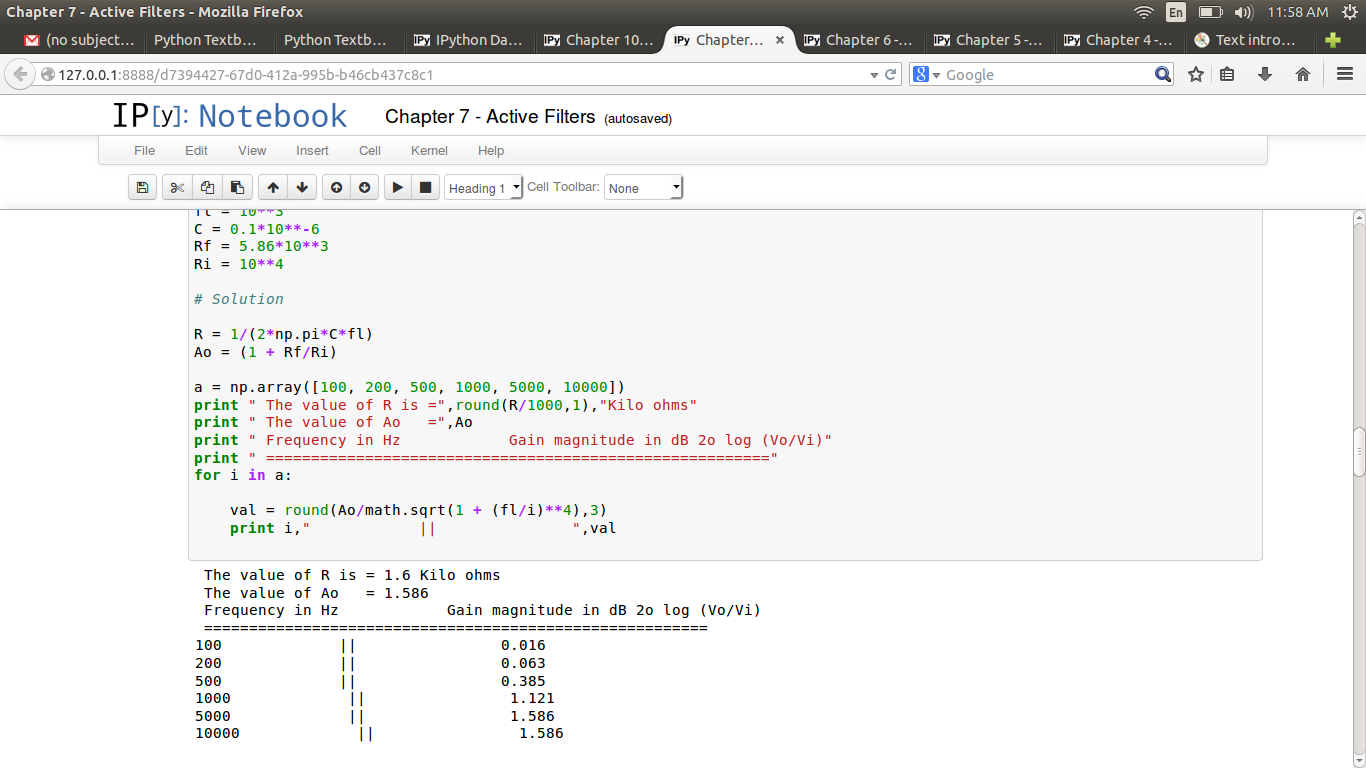Interrupt the kernel with the stop icon
Viewport: 1366px width, 768px height.
pos(426,188)
